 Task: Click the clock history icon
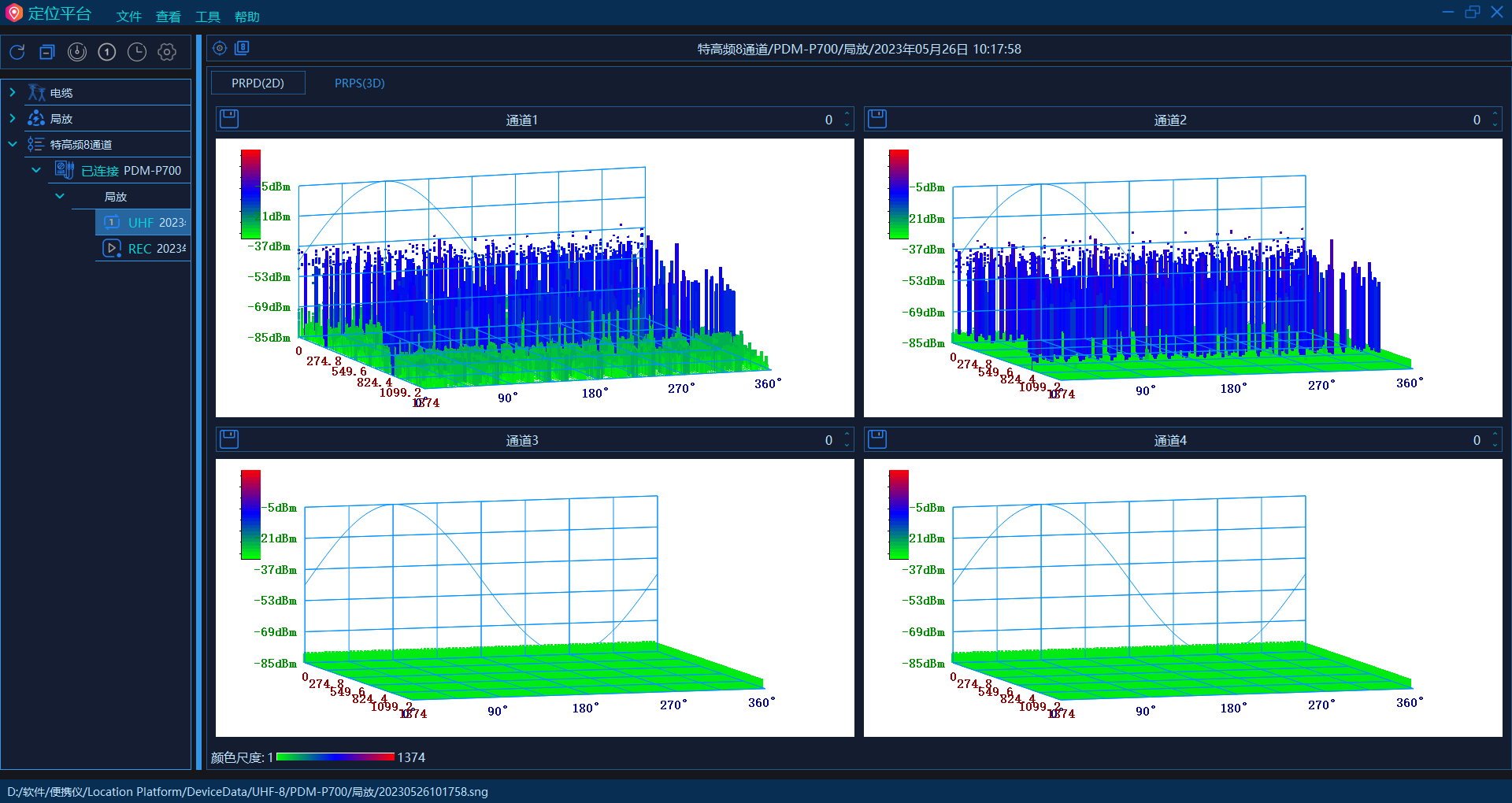[x=137, y=52]
